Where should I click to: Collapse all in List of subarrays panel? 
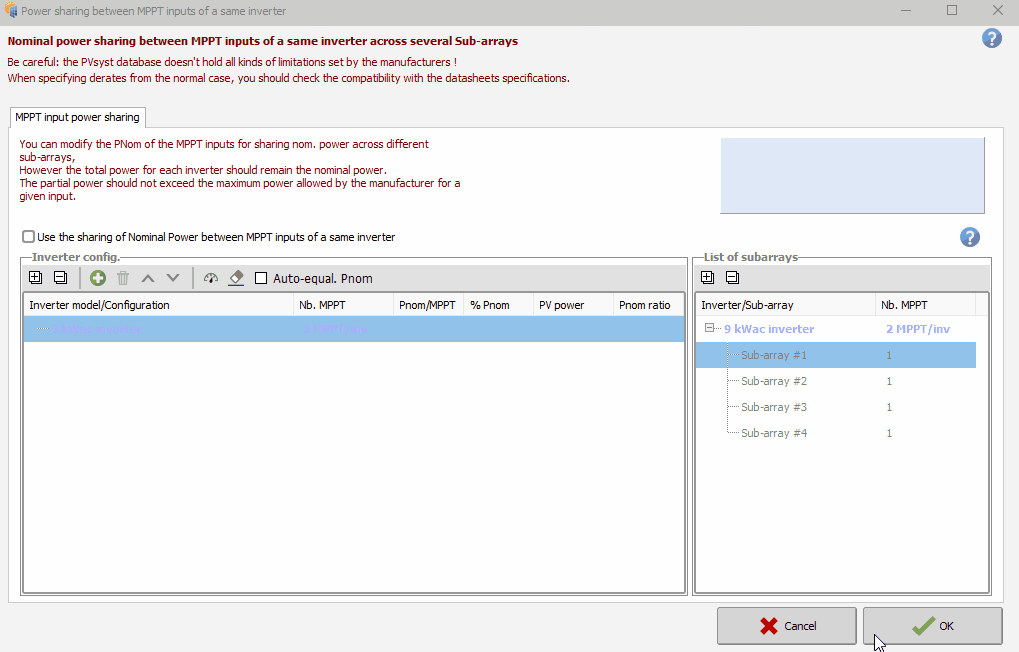click(732, 278)
